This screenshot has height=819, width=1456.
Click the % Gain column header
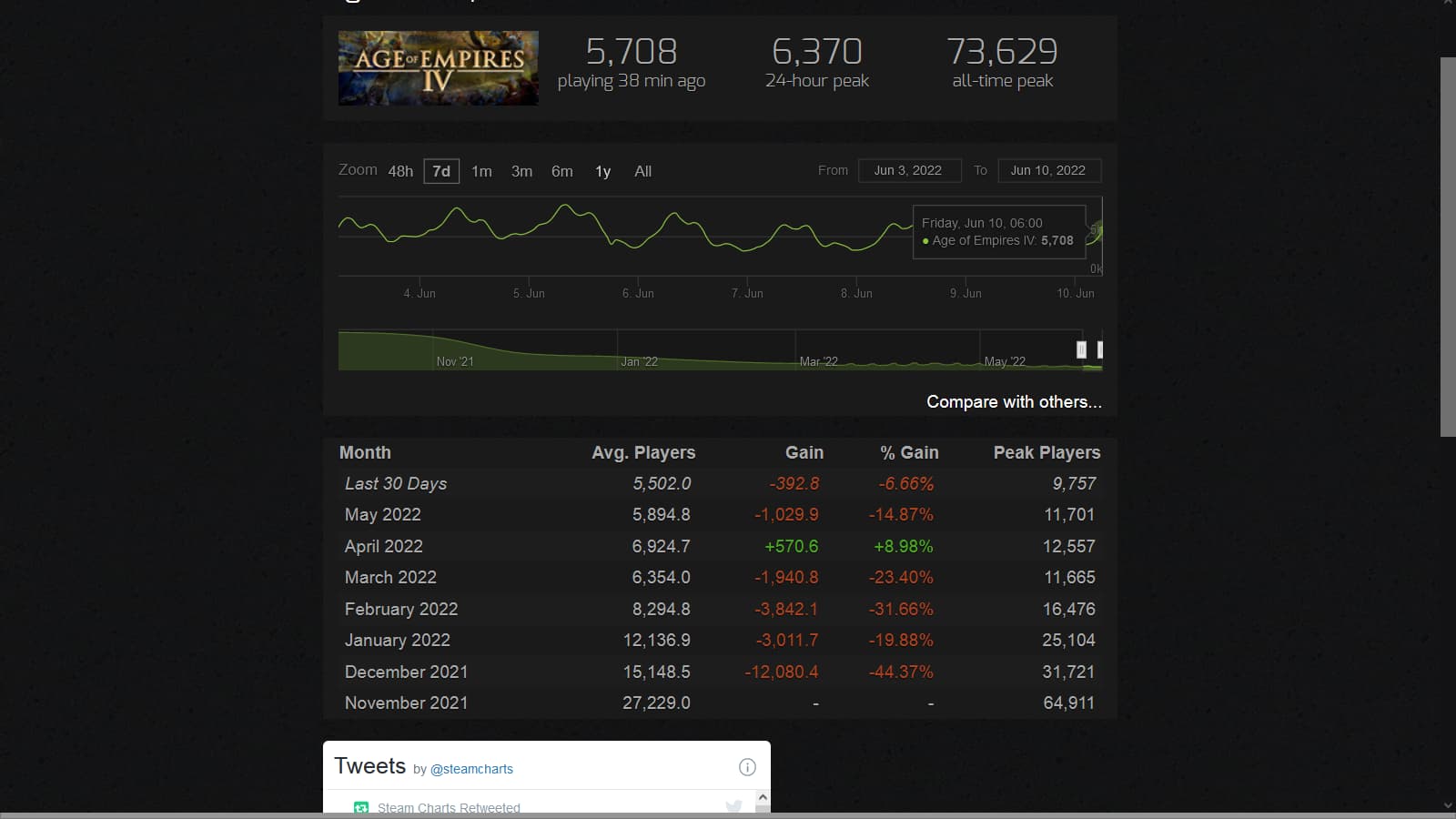(x=909, y=452)
